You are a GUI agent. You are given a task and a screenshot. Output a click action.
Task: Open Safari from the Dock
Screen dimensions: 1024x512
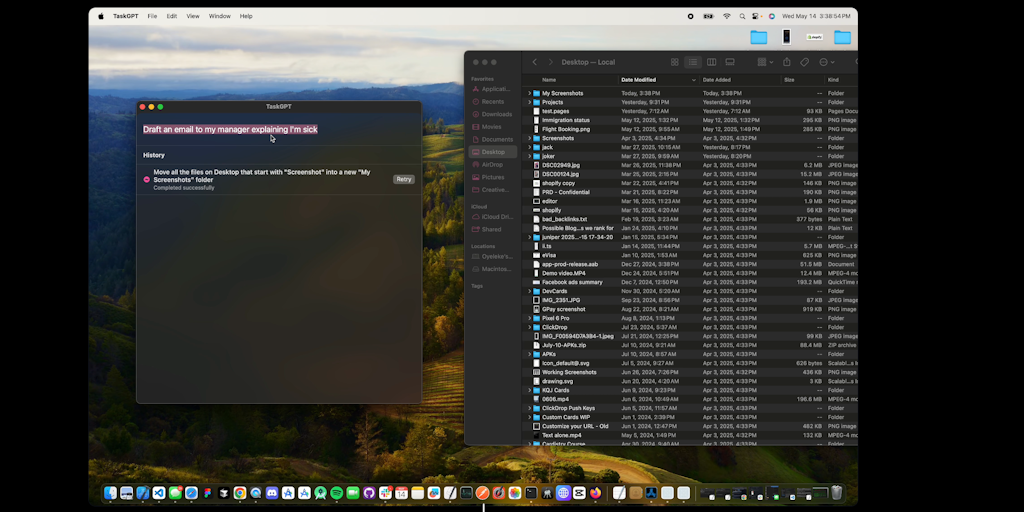click(191, 493)
